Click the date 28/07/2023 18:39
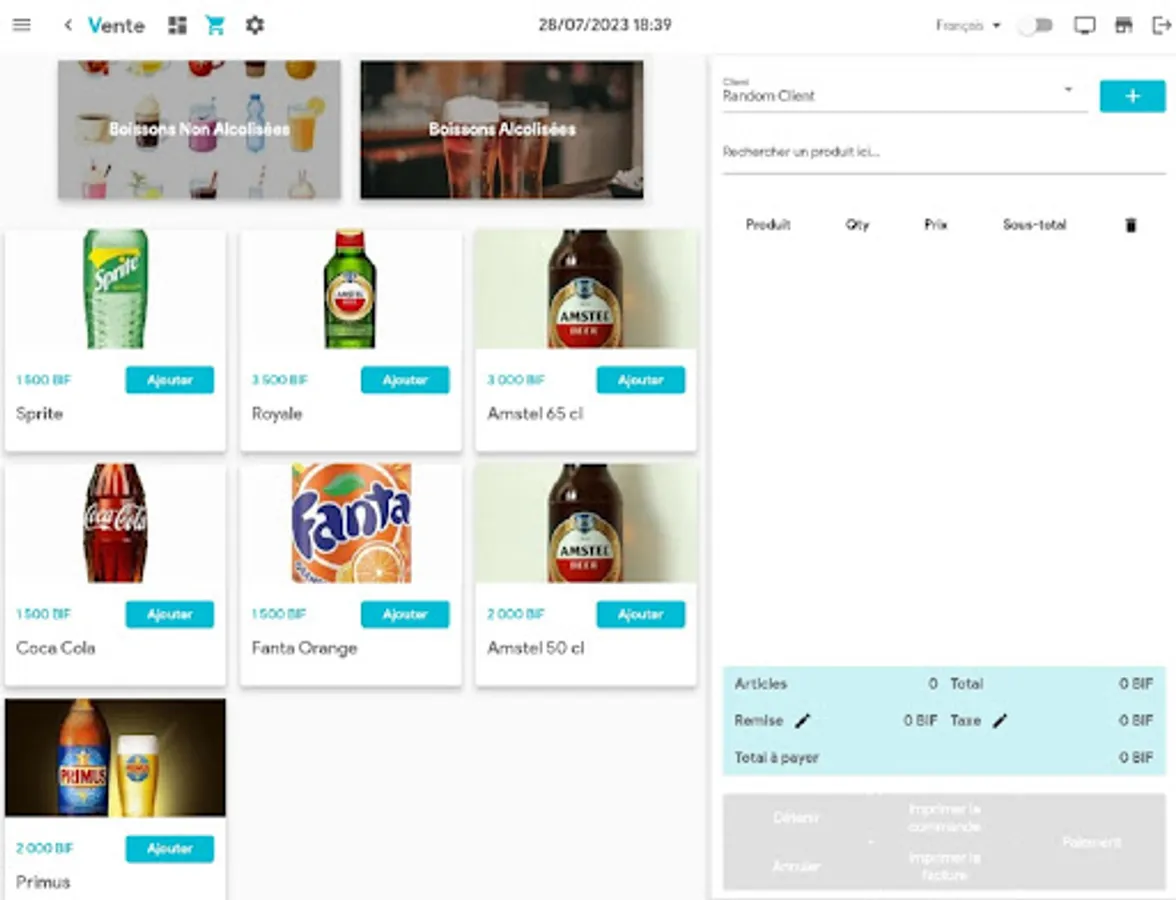 [x=604, y=26]
